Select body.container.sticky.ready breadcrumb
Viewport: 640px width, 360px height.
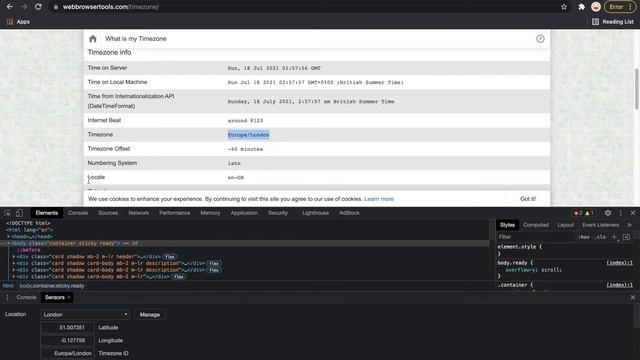tap(52, 286)
